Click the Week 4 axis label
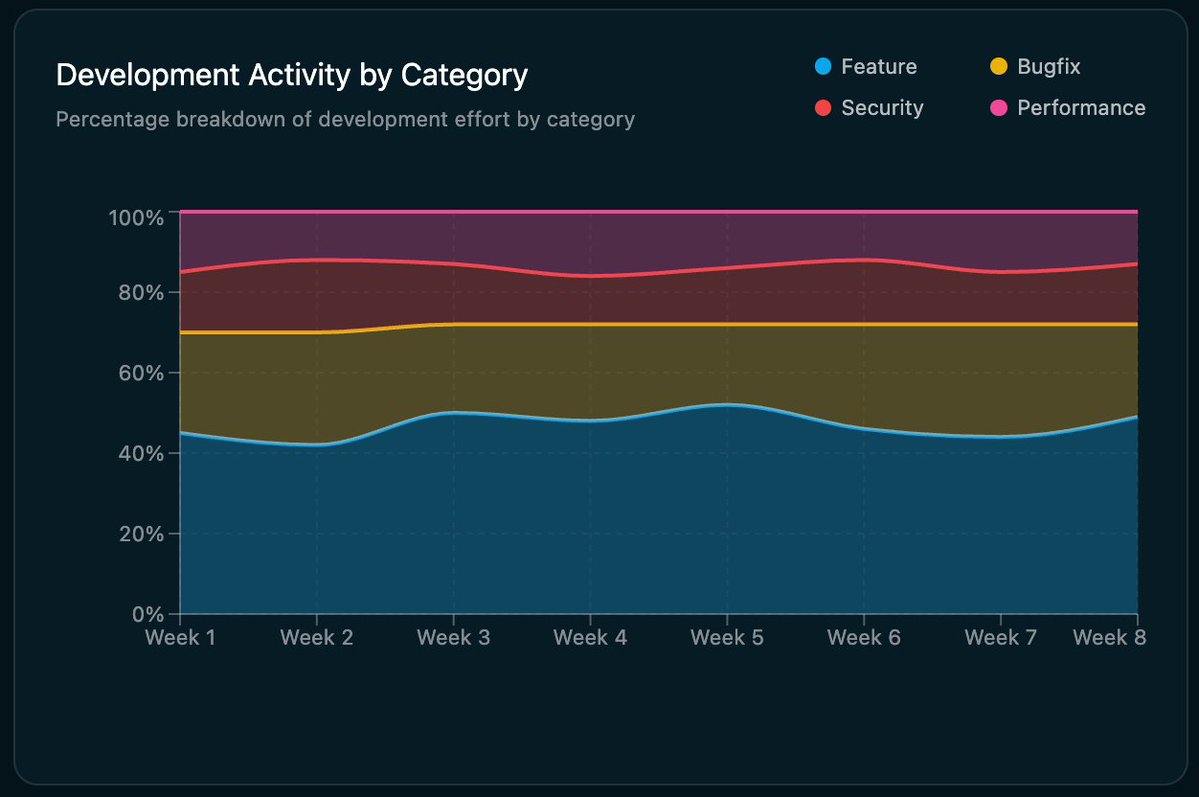The height and width of the screenshot is (797, 1199). (x=590, y=637)
